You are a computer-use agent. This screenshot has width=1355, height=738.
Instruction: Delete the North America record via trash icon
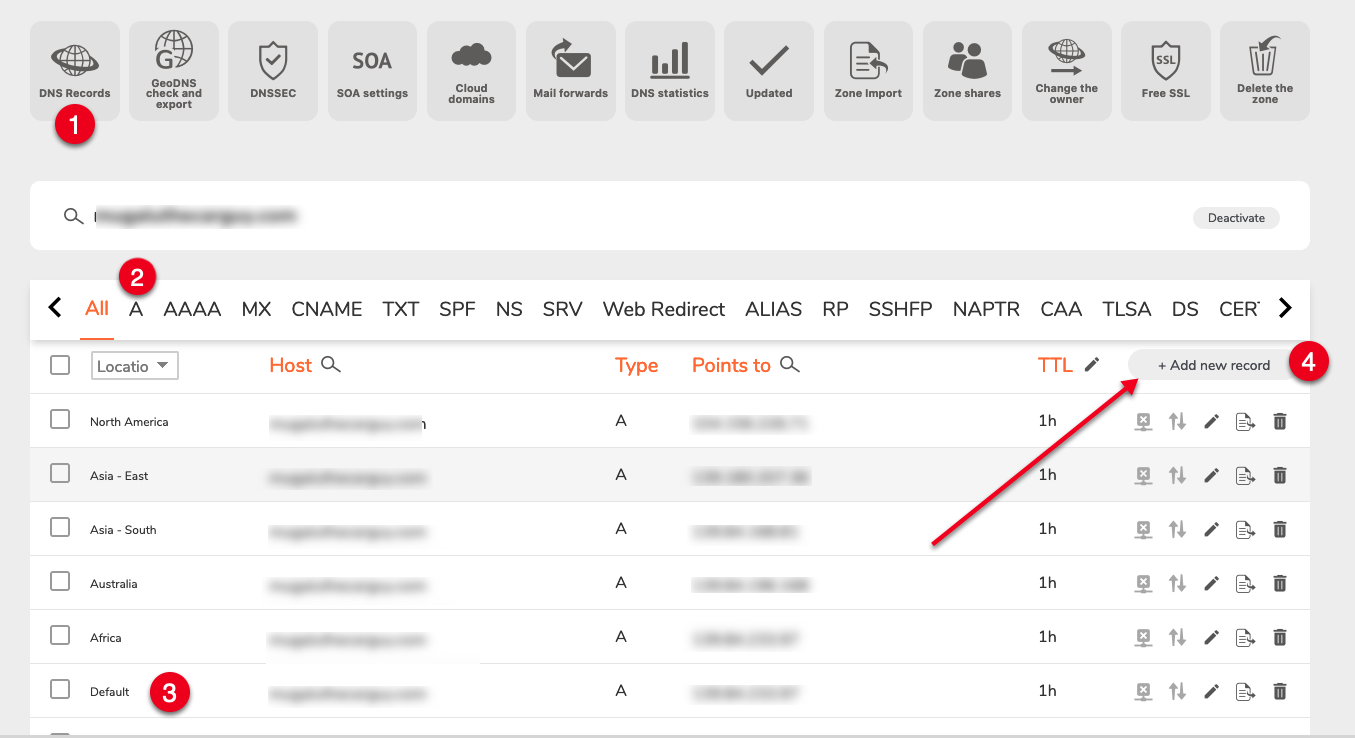pos(1279,421)
